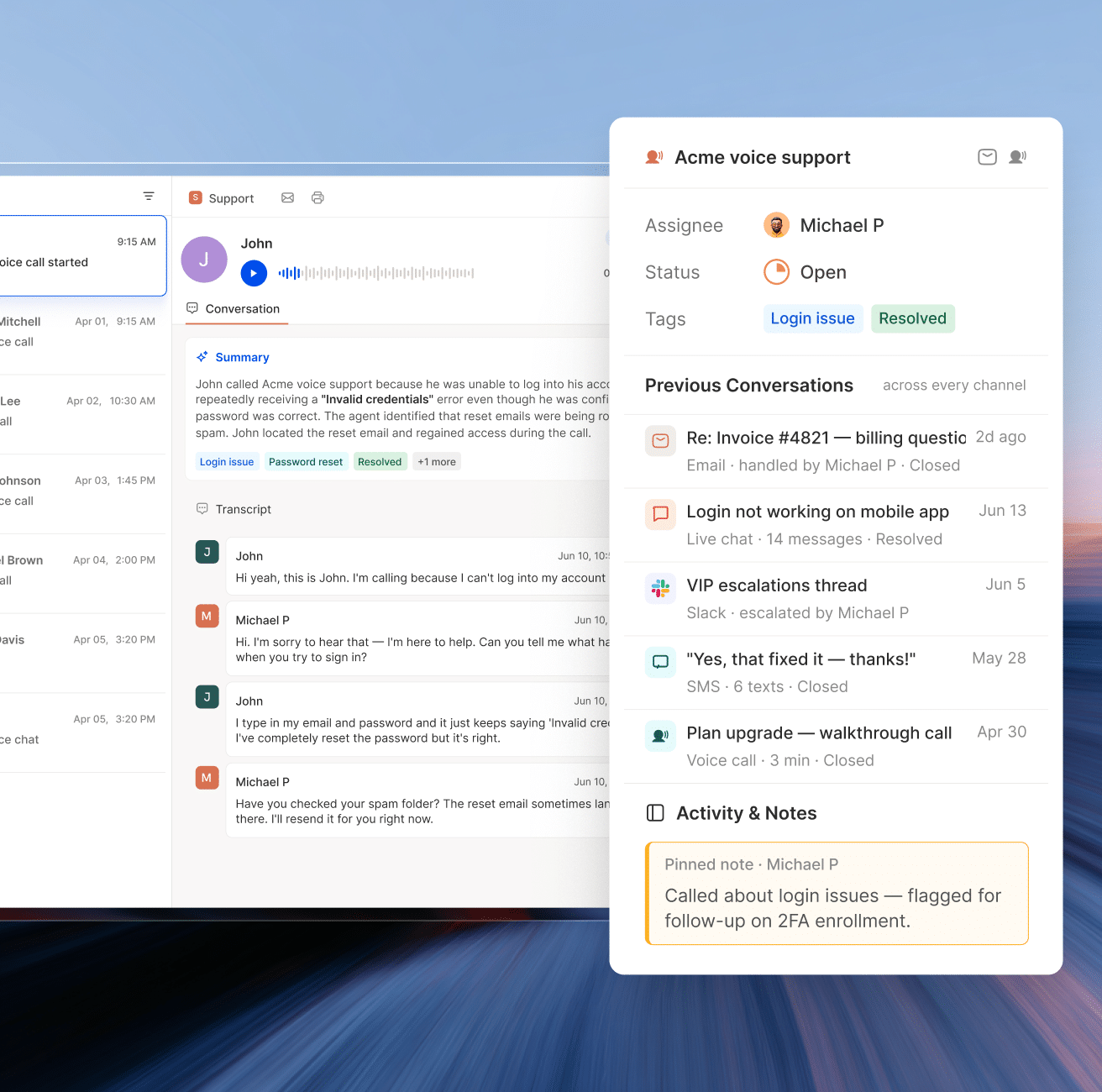Expand the +1 more tags chip
The height and width of the screenshot is (1092, 1102).
[x=437, y=462]
